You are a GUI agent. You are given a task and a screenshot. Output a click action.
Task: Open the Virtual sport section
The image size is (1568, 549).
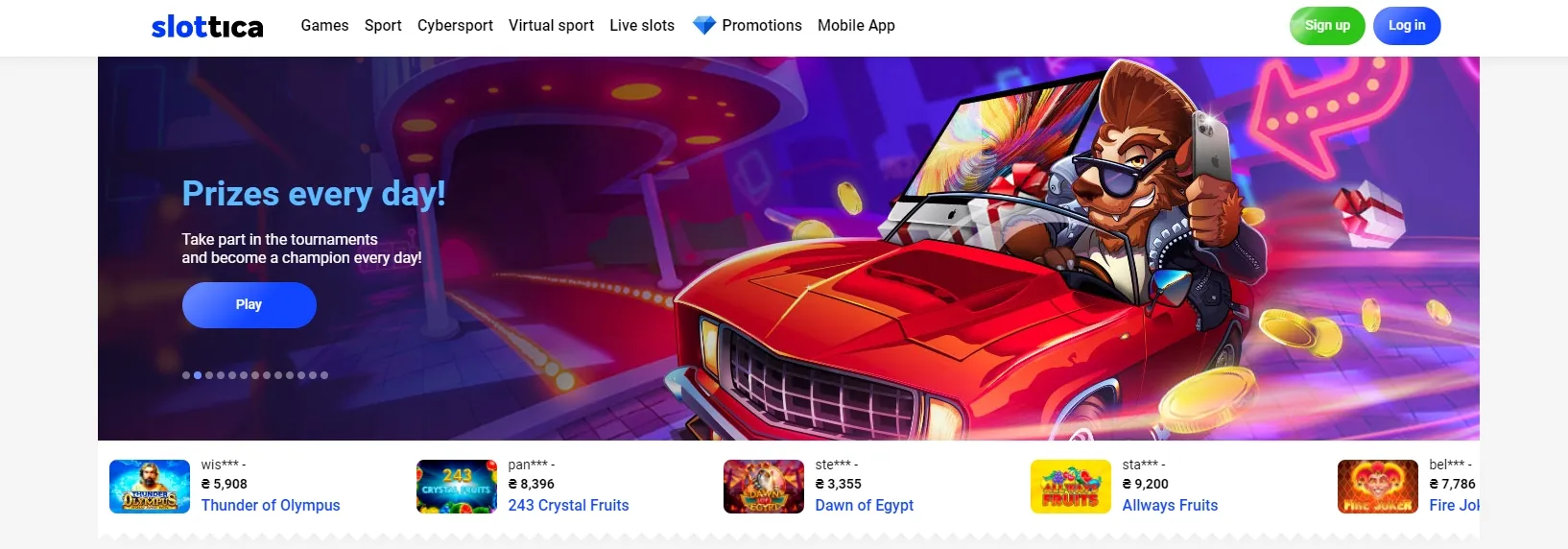[x=551, y=26]
